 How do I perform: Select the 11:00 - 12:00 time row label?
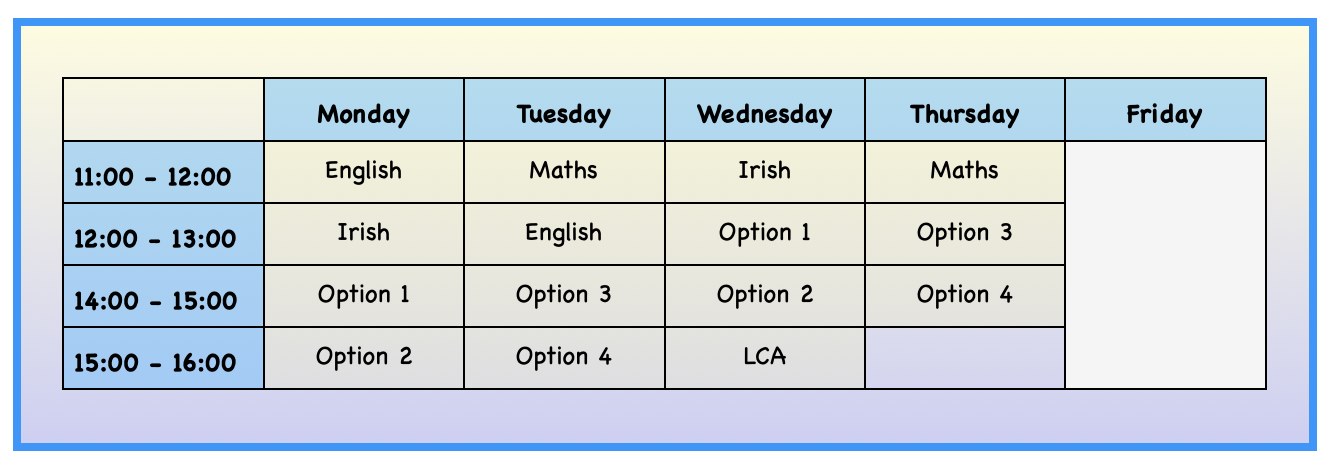164,172
